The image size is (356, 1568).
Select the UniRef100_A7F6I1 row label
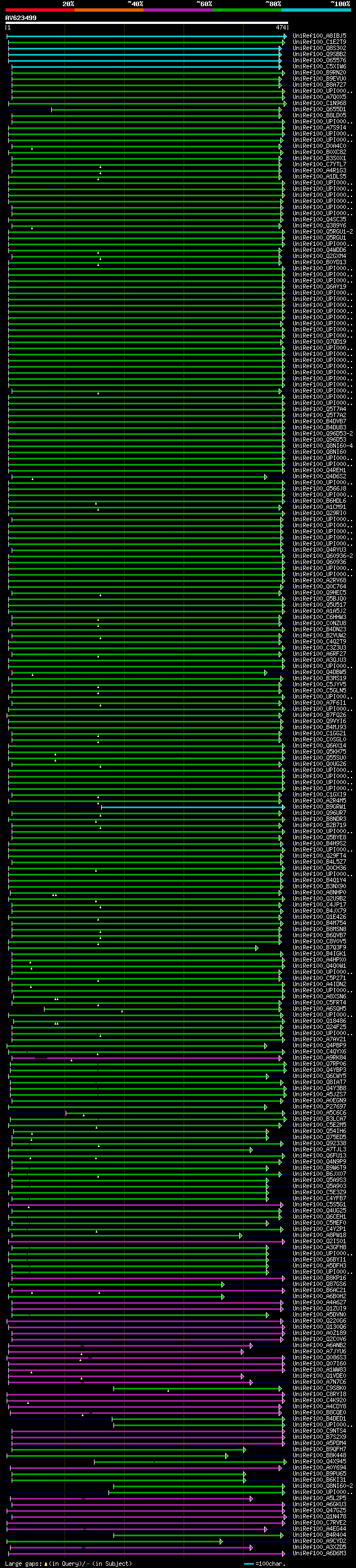tap(319, 703)
